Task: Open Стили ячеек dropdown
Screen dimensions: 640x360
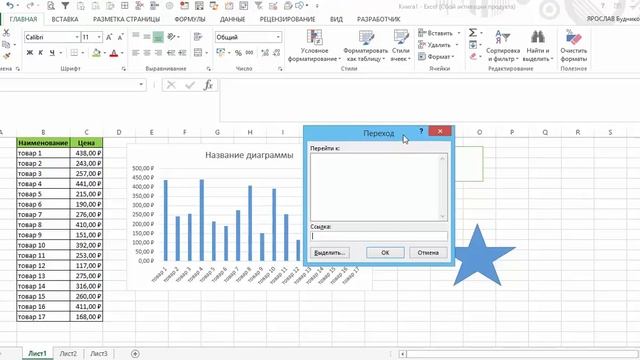Action: click(400, 46)
